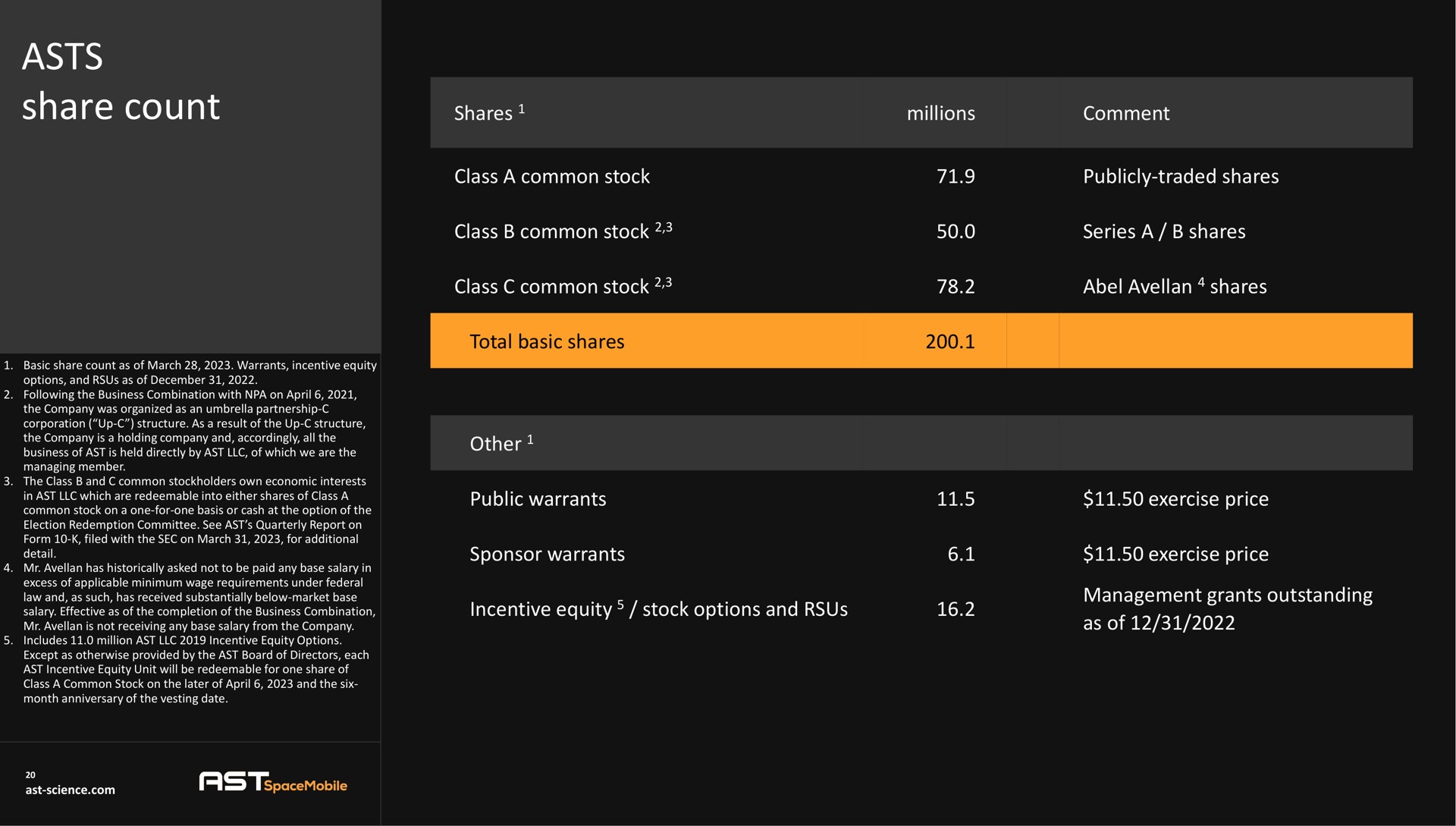Image resolution: width=1456 pixels, height=826 pixels.
Task: Select the Public warrants row label
Action: [x=538, y=499]
